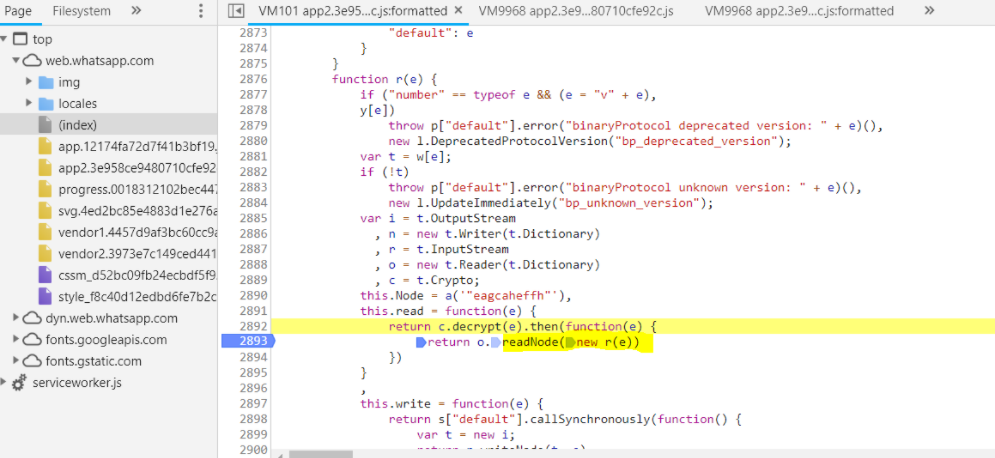
Task: Click 'var i = t.OutputStream' code
Action: pos(437,218)
